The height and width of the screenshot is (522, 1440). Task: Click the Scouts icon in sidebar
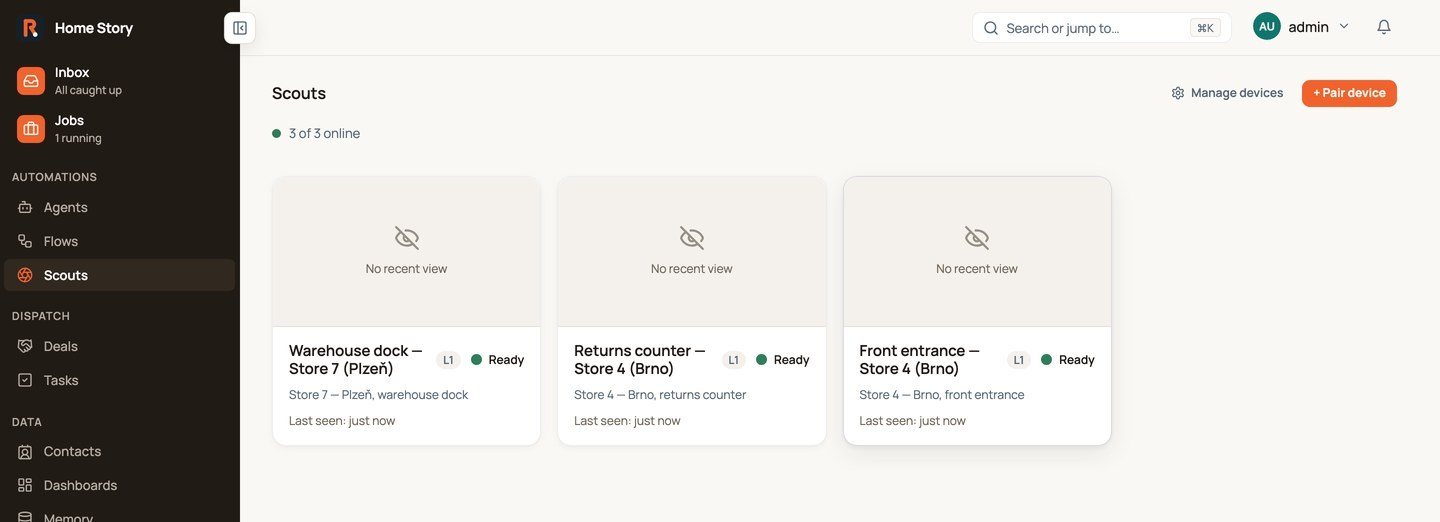[x=25, y=275]
